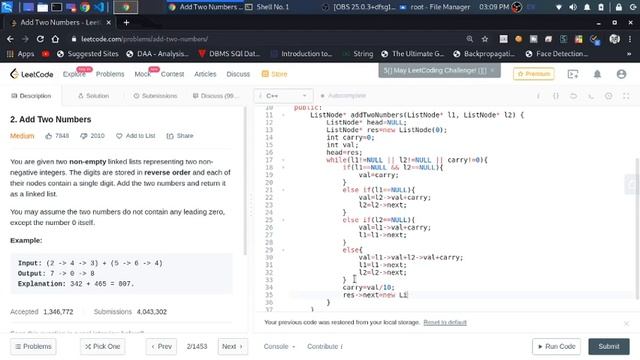Switch to the Discuss tab
640x360 pixels.
[216, 96]
